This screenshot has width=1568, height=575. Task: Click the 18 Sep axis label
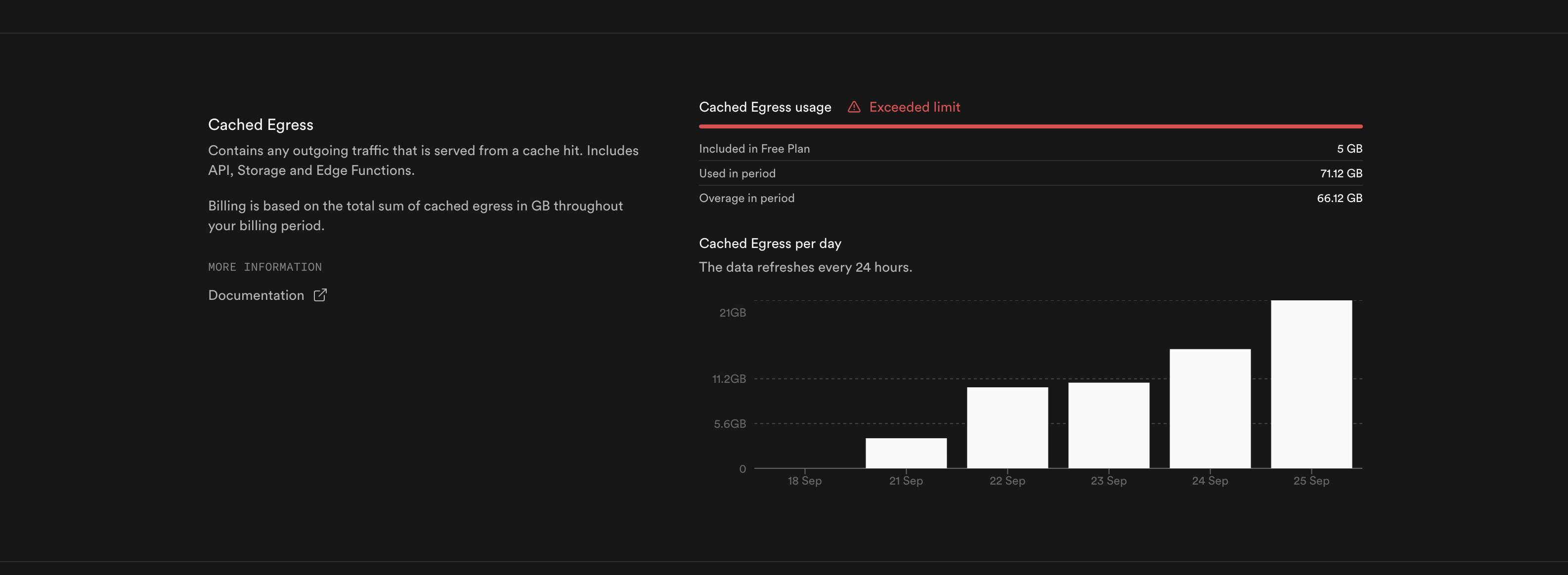804,481
